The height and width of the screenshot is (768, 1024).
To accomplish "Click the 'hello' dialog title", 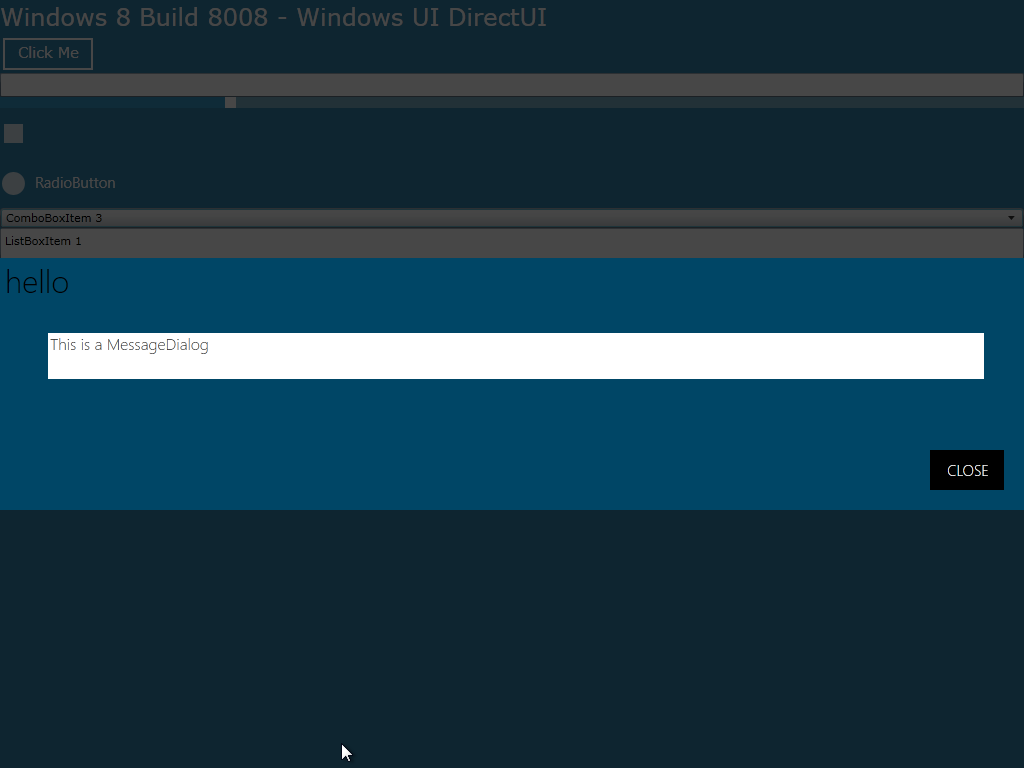I will click(37, 283).
